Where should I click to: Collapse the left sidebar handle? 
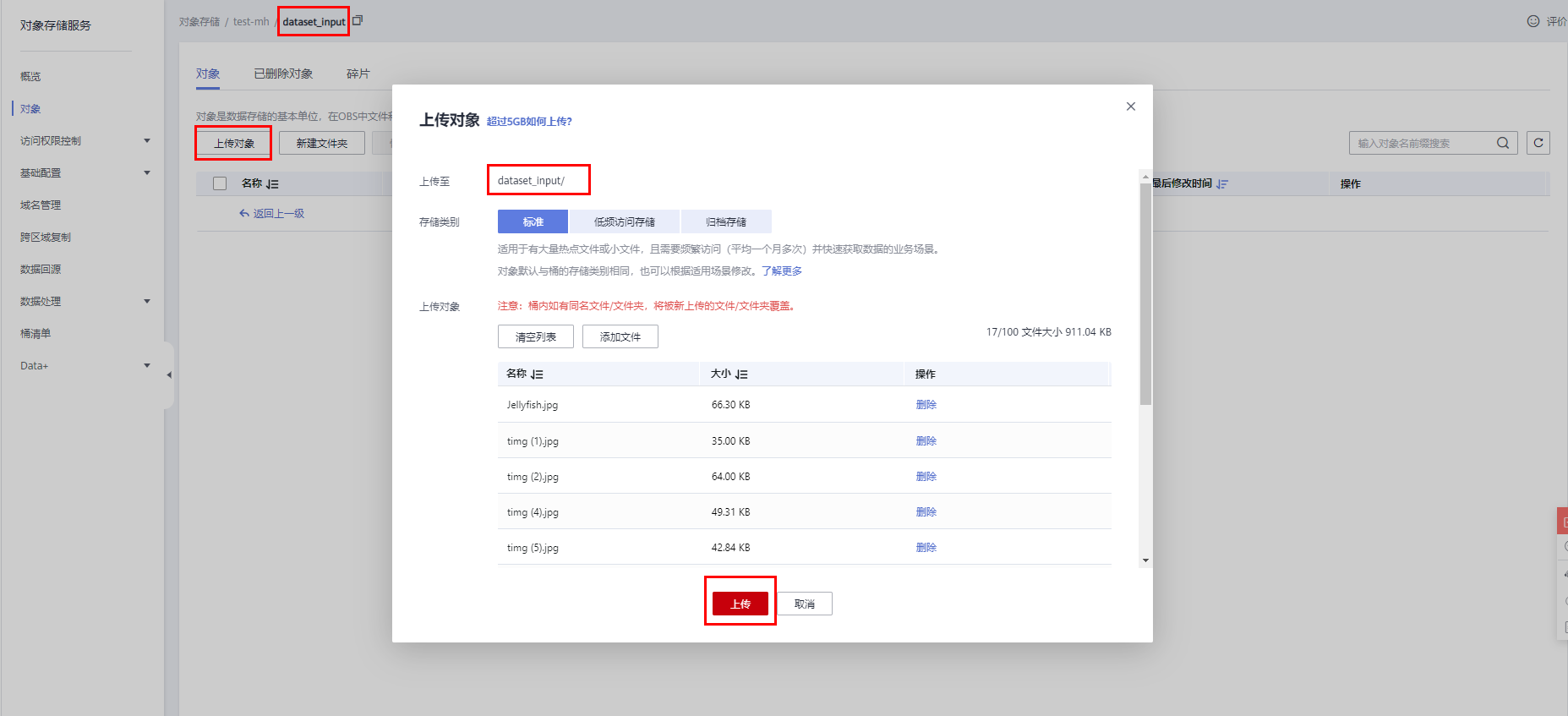click(x=169, y=374)
